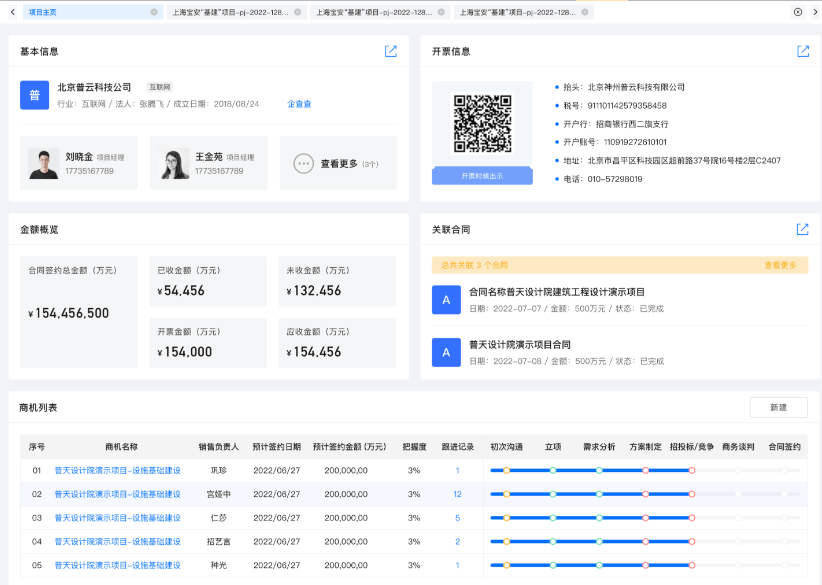Image resolution: width=822 pixels, height=585 pixels.
Task: Open external link icon in 基本信息 panel
Action: (x=391, y=51)
